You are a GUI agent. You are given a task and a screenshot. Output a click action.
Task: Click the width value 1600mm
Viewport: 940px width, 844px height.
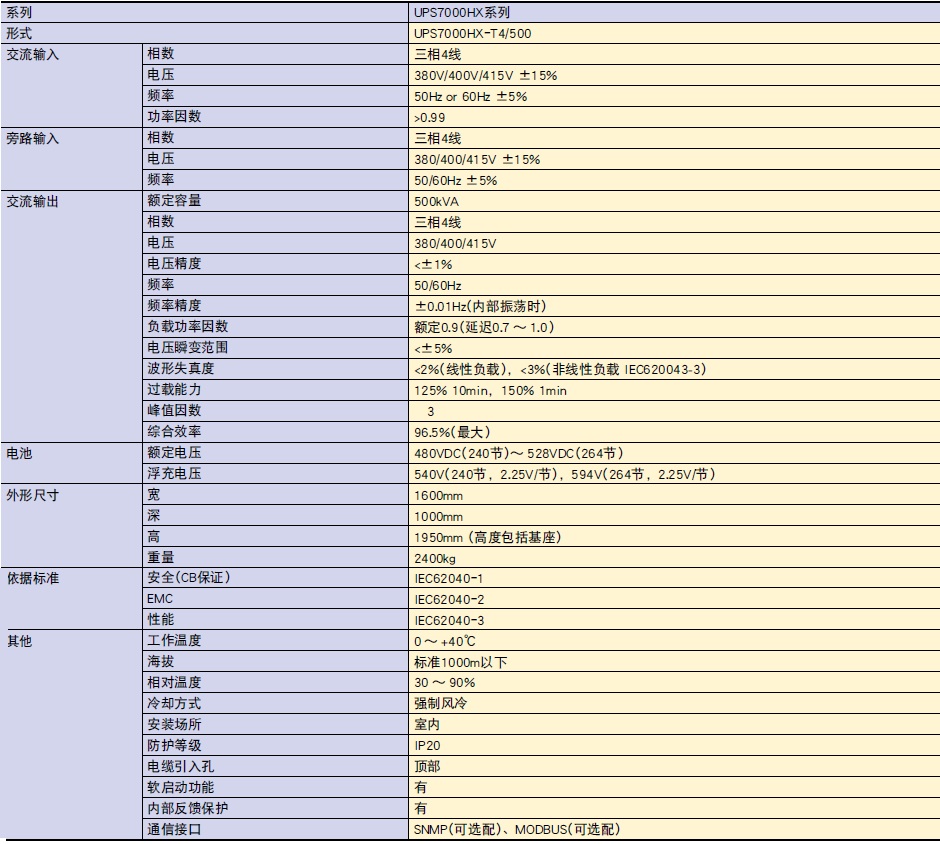click(438, 496)
